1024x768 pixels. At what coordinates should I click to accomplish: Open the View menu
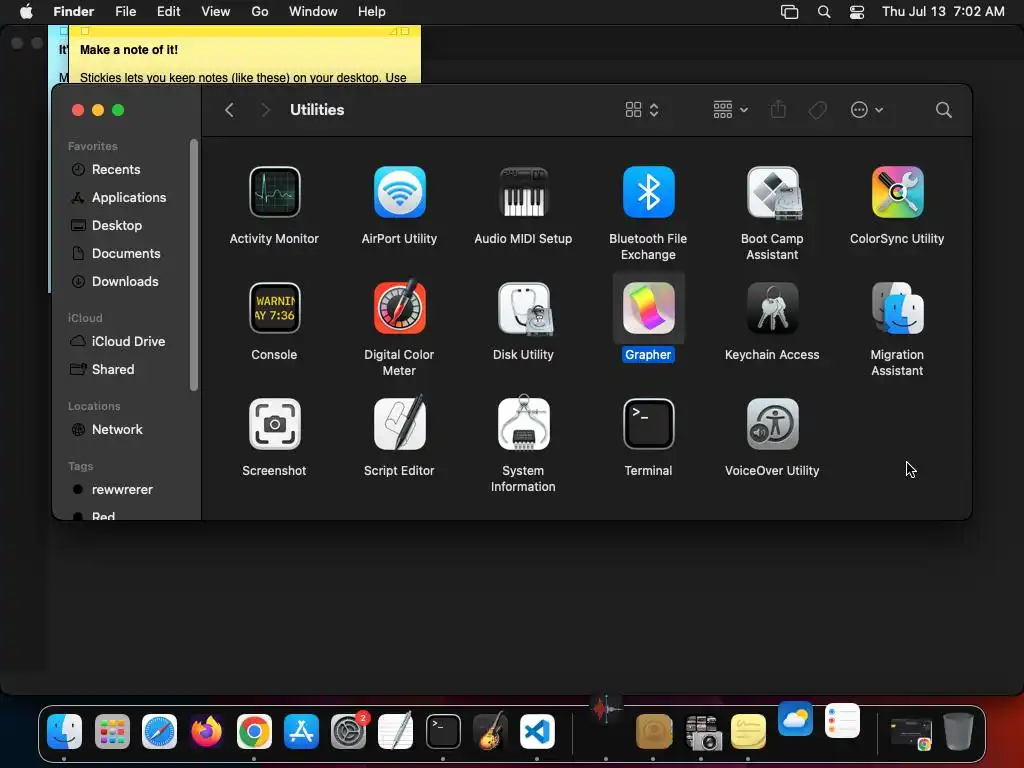tap(216, 12)
